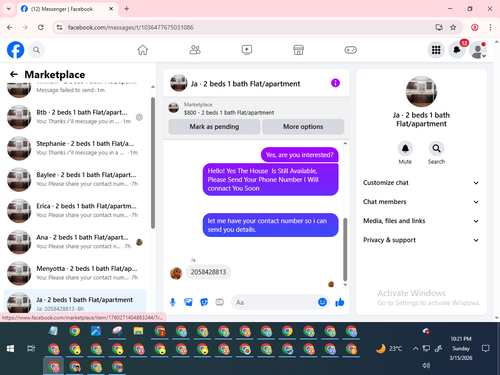
Task: Open the Friends tab
Action: pyautogui.click(x=195, y=50)
